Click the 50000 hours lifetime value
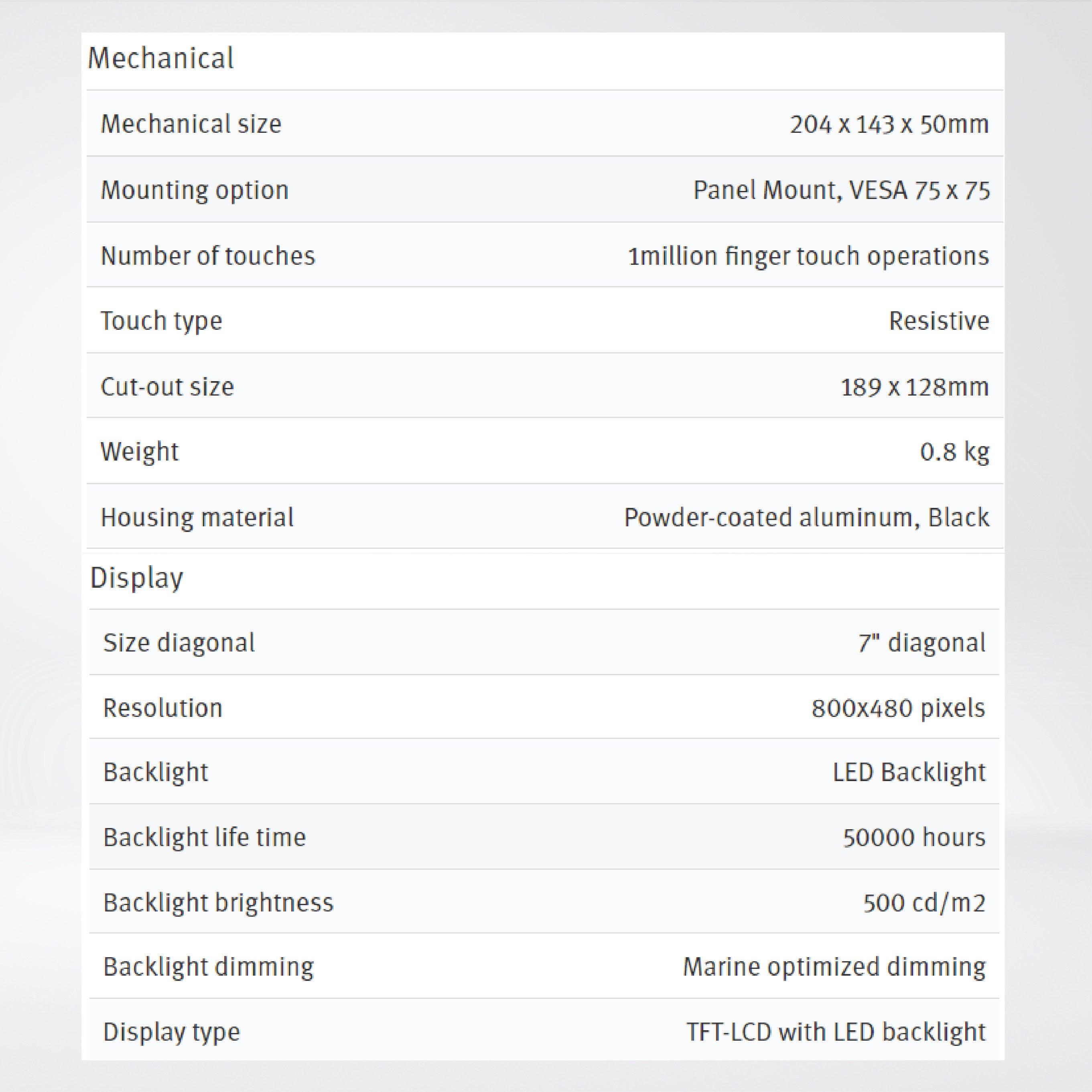The height and width of the screenshot is (1092, 1092). coord(913,837)
